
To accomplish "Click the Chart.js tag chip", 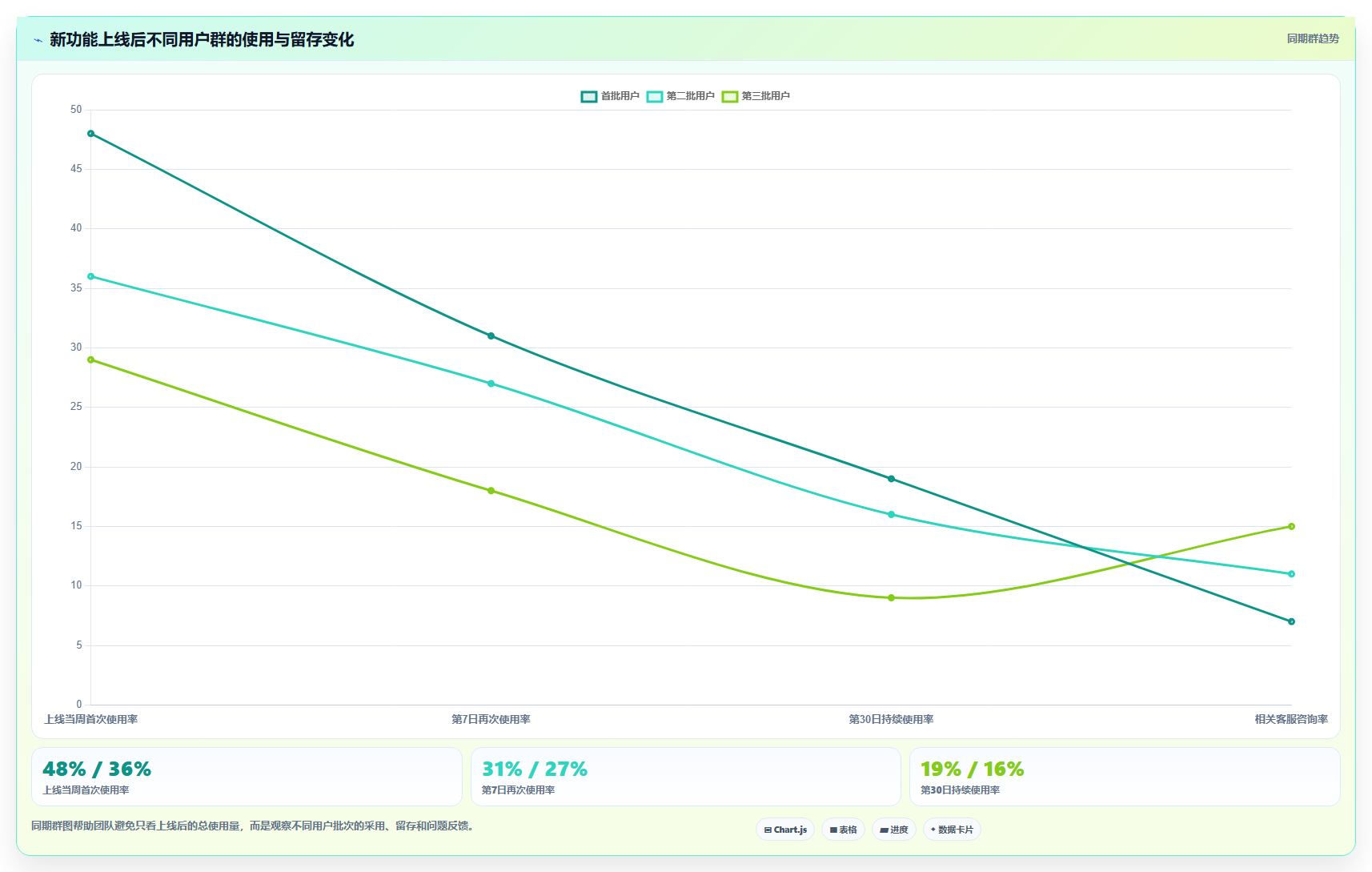I will (x=785, y=830).
